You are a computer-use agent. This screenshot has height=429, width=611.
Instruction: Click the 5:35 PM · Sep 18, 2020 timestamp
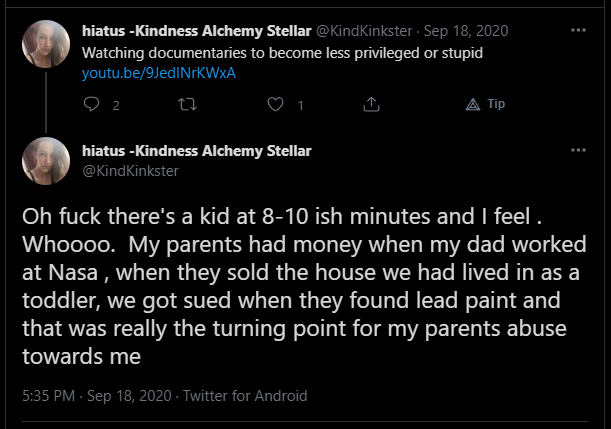point(97,396)
